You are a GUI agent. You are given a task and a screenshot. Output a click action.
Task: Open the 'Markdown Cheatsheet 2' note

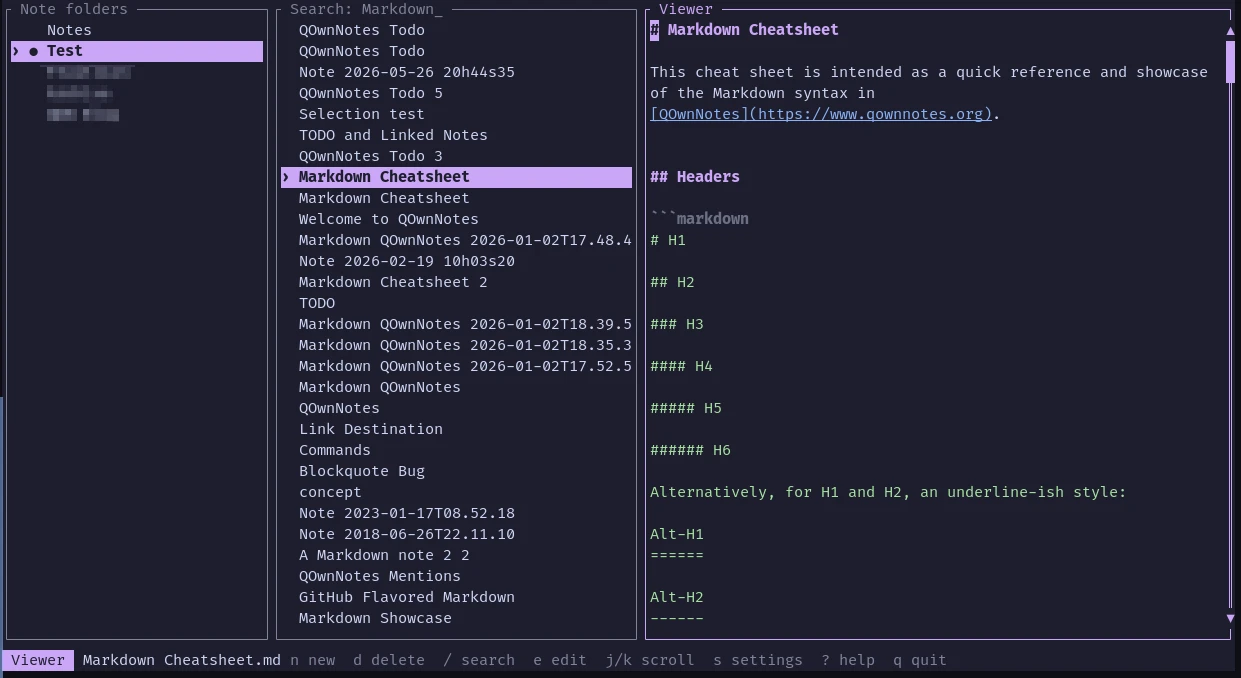tap(393, 282)
